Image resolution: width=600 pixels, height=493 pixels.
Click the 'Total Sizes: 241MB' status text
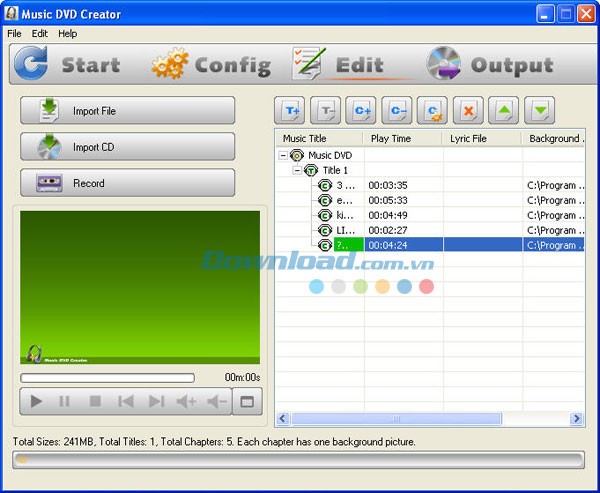(x=53, y=442)
